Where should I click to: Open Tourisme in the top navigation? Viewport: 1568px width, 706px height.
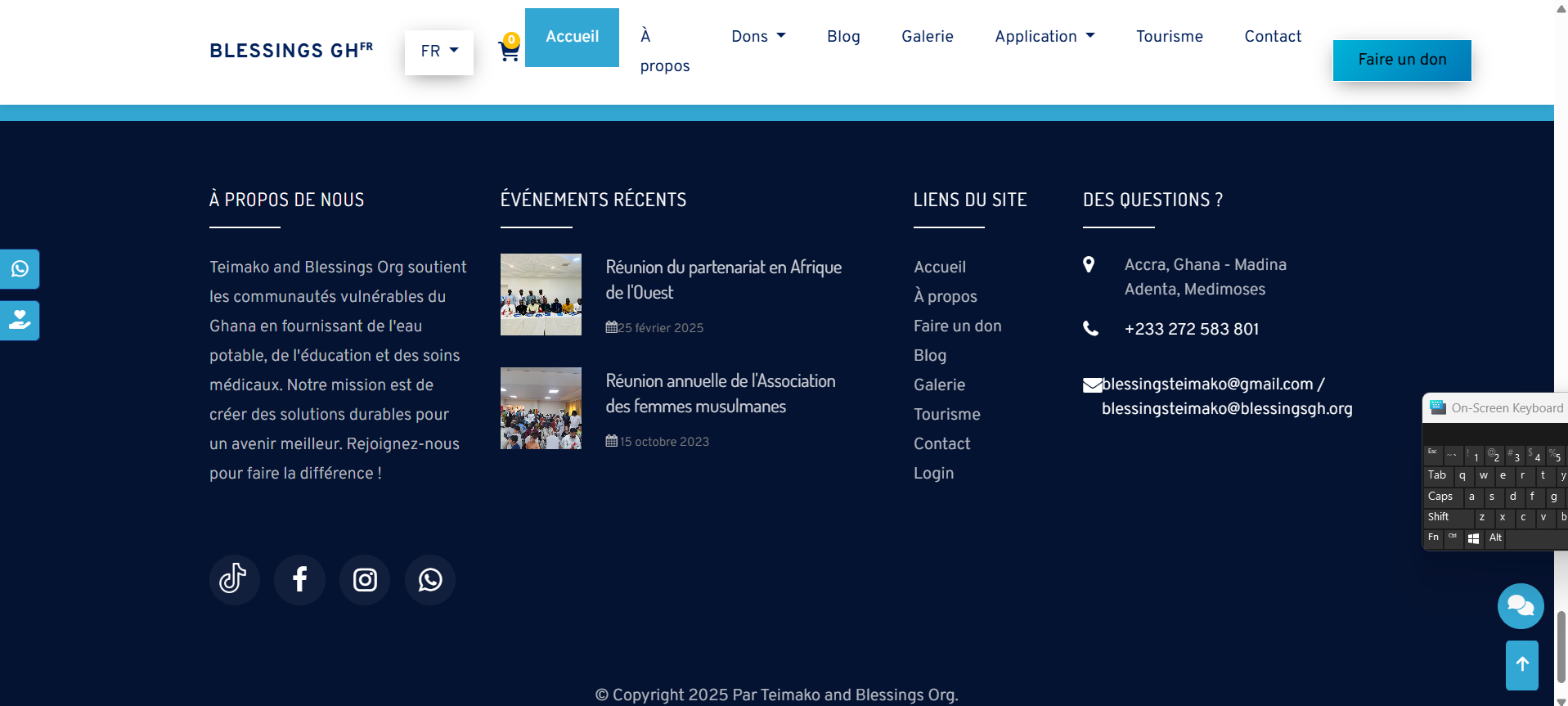pos(1169,36)
